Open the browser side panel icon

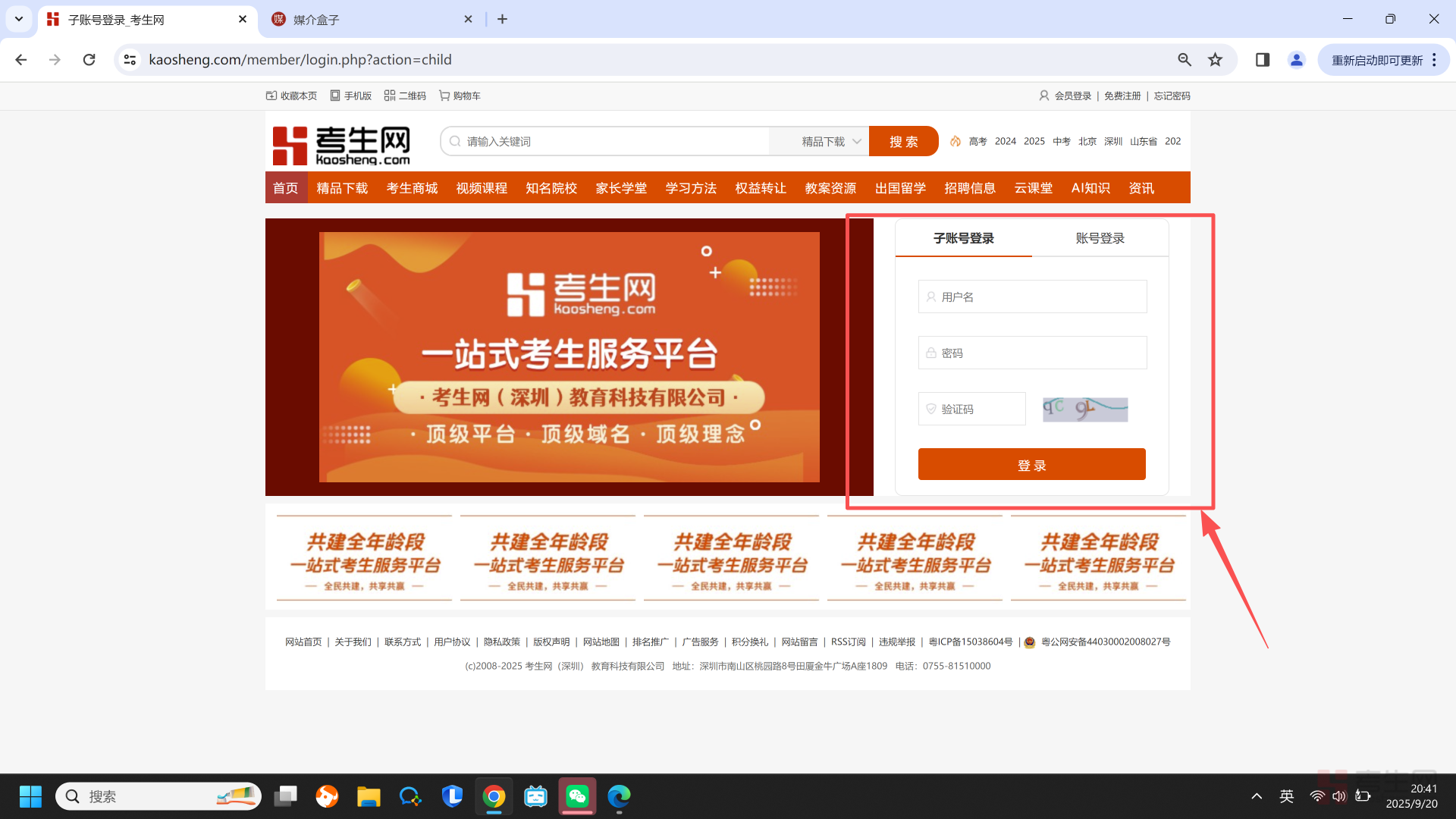point(1263,60)
